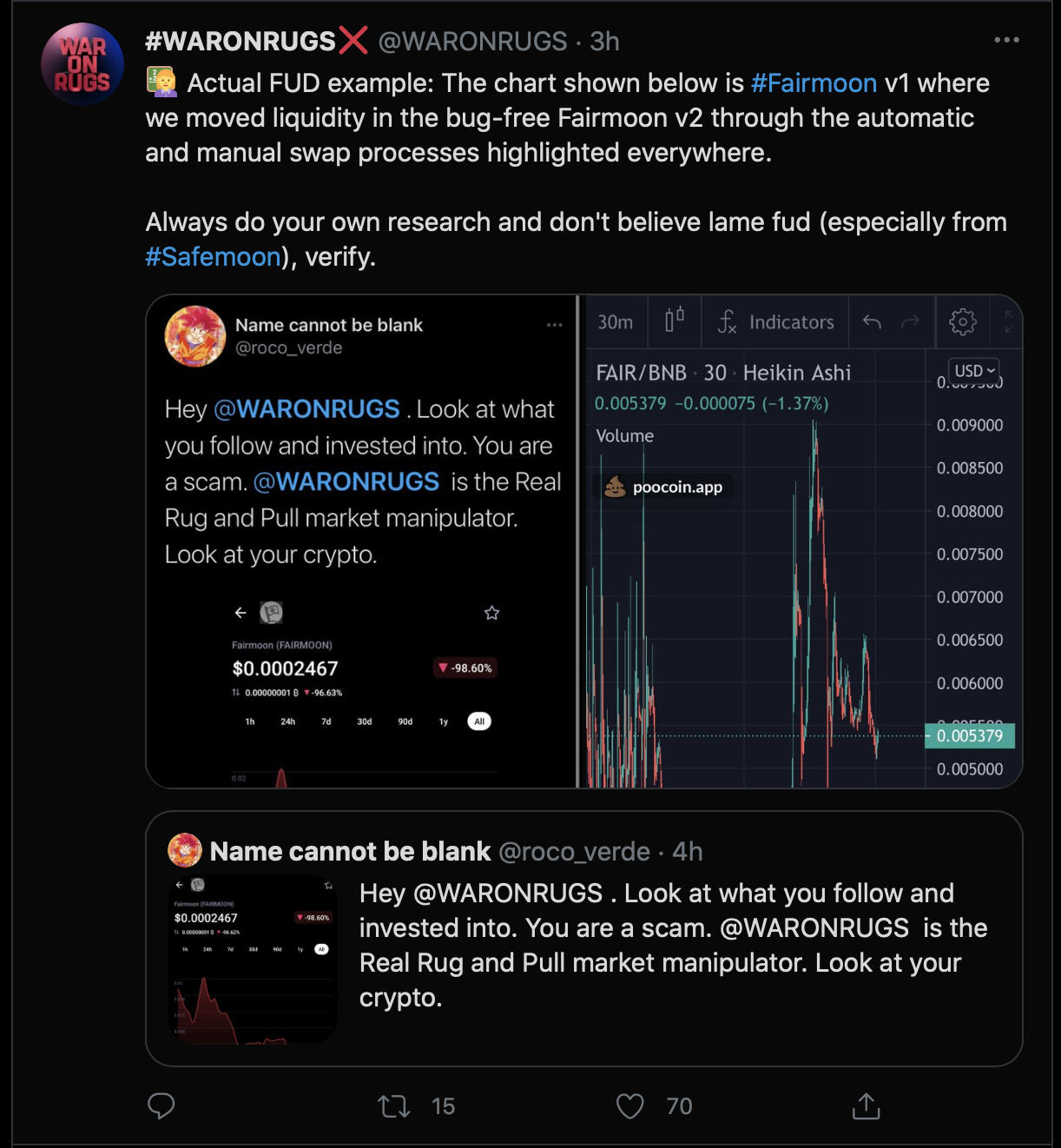Click the candlestick chart type icon
This screenshot has width=1061, height=1148.
coord(675,320)
